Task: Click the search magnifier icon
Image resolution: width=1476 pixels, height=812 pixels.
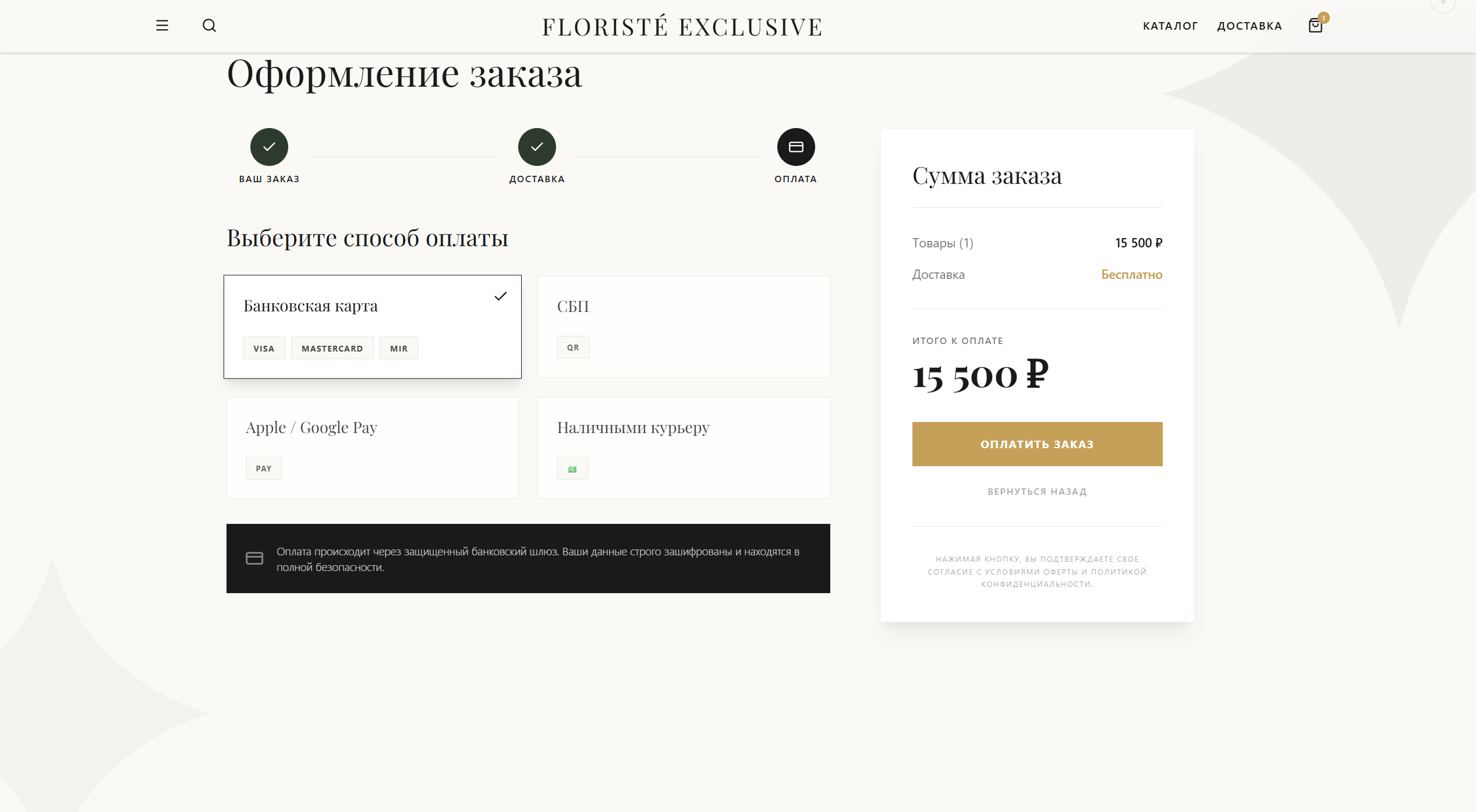Action: (x=209, y=26)
